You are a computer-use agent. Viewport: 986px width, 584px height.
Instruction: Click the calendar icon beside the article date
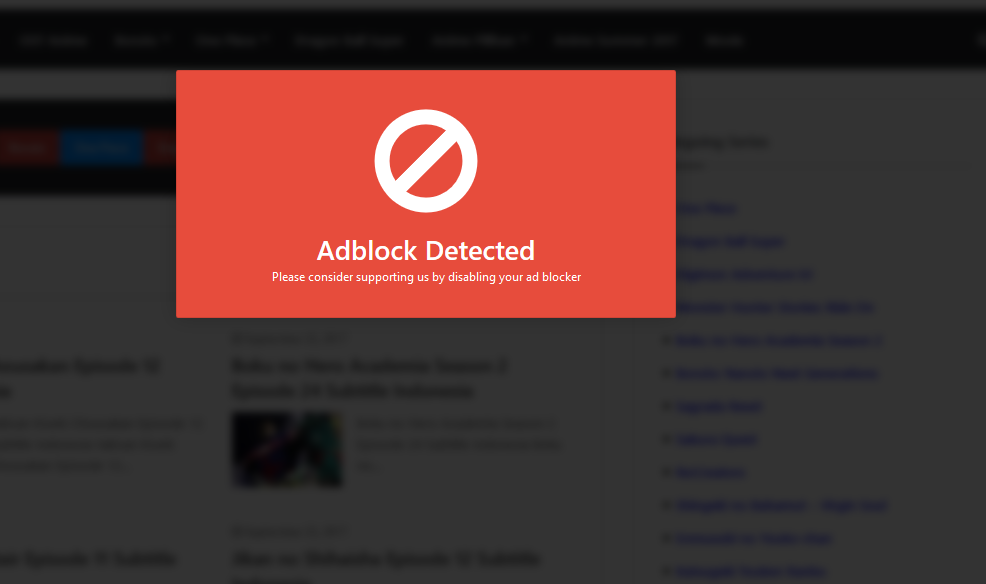237,338
